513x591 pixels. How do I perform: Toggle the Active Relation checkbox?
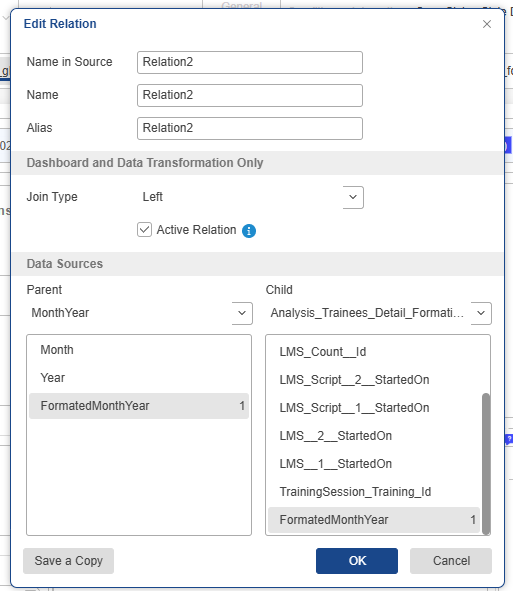[144, 230]
